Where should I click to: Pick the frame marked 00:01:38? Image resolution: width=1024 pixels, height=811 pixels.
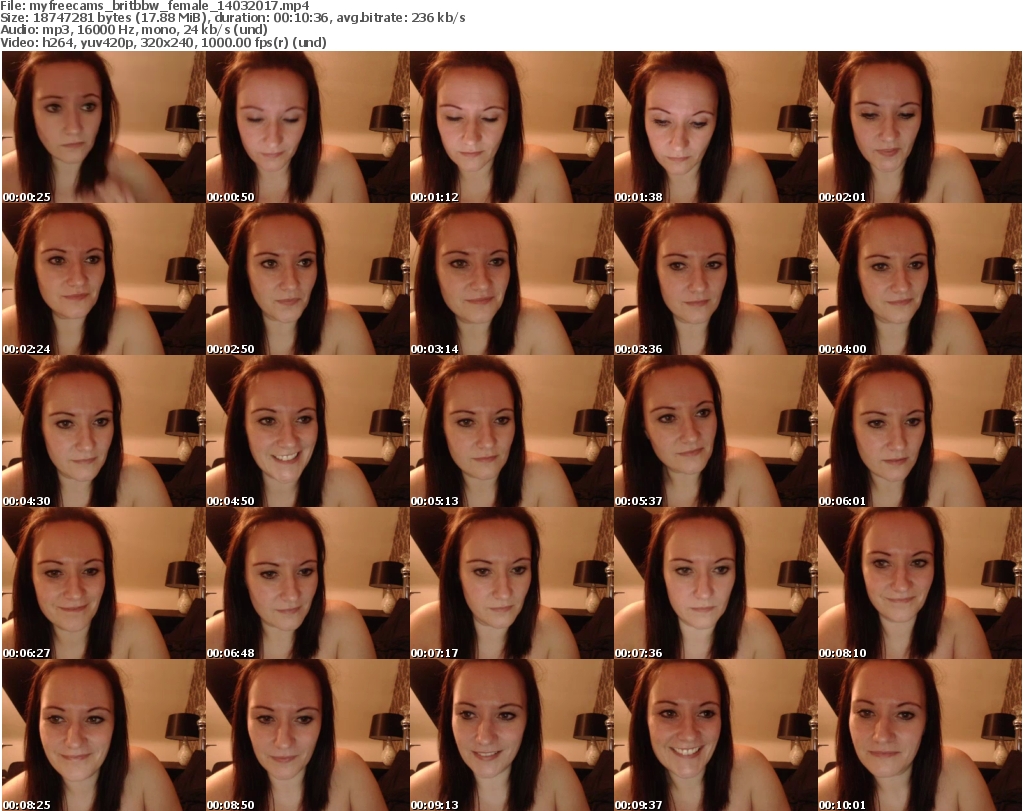click(715, 127)
